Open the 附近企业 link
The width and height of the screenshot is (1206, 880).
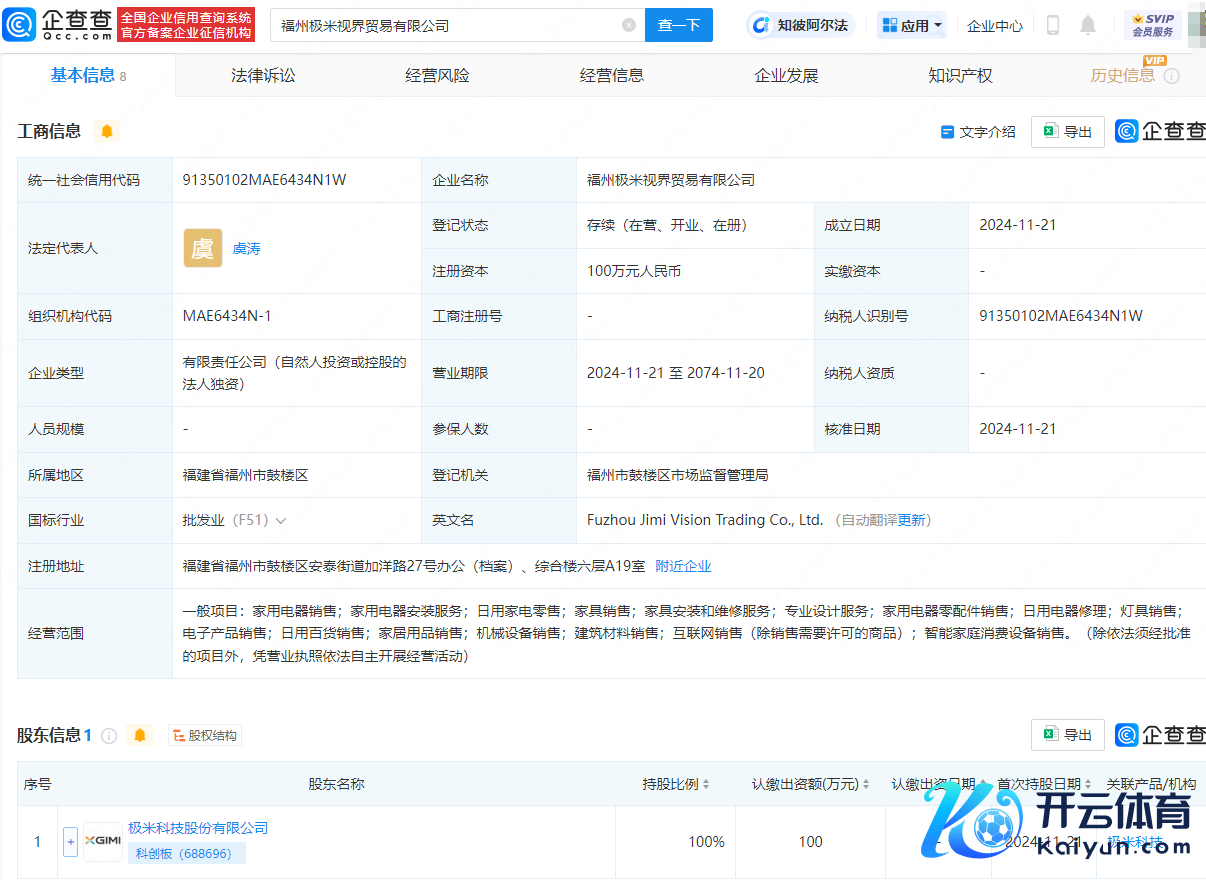pyautogui.click(x=683, y=566)
